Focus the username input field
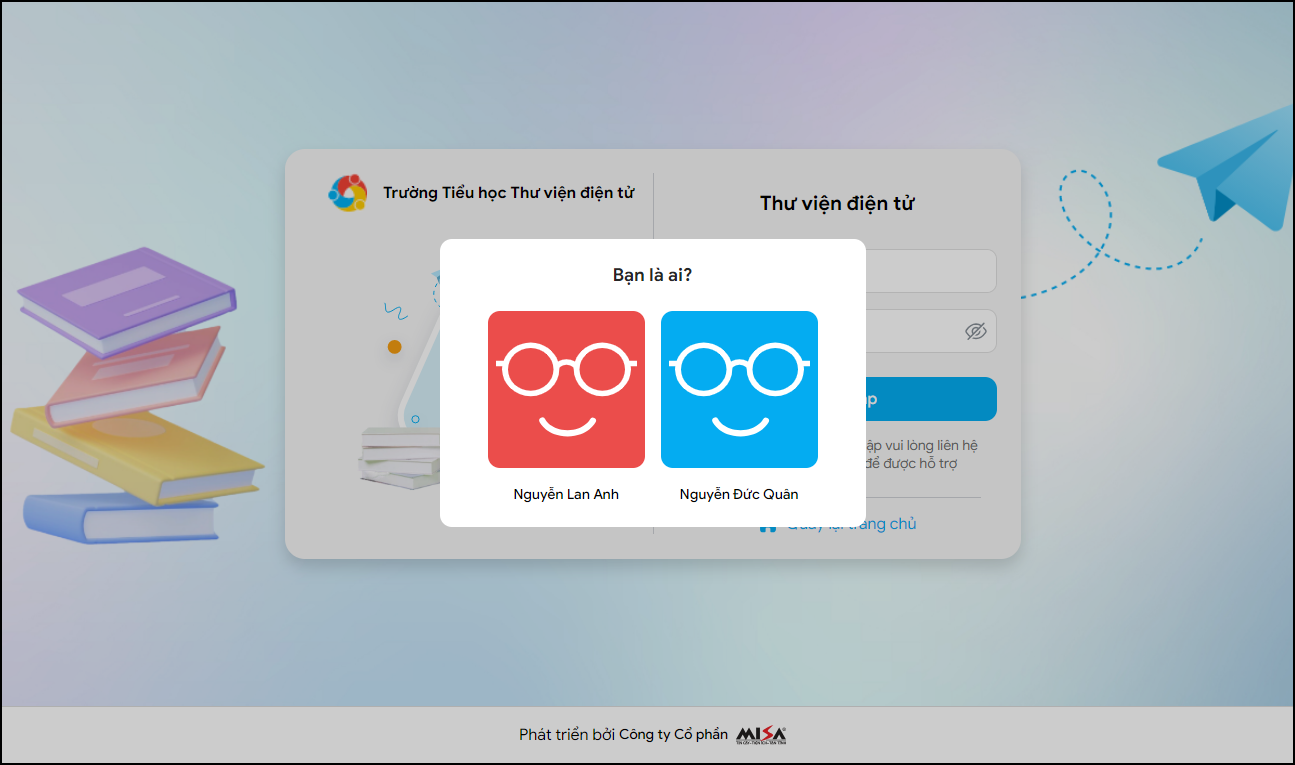 931,271
